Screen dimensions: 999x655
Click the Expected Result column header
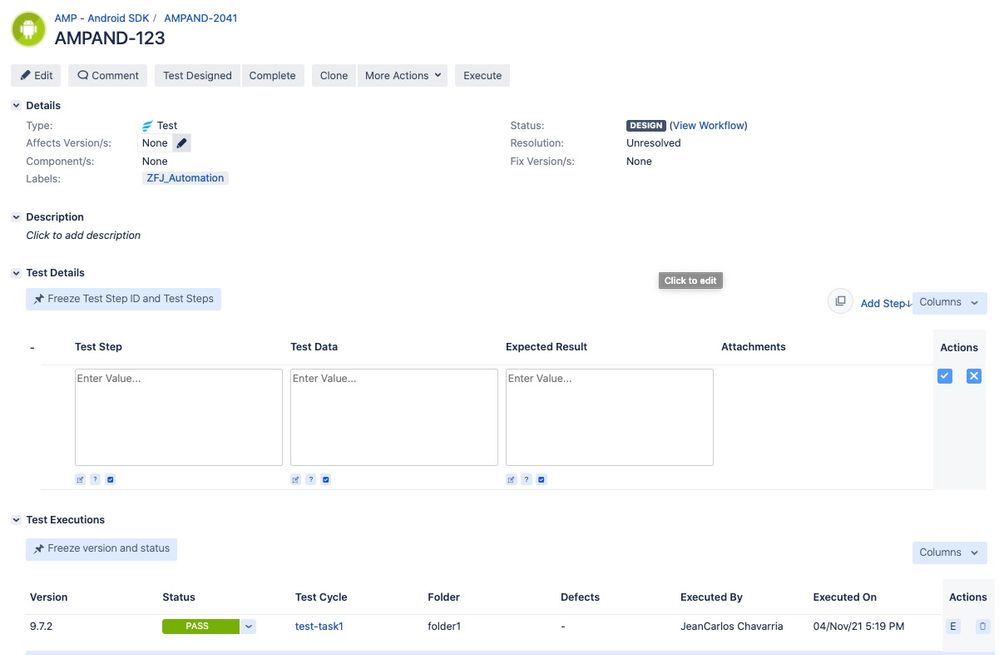(x=547, y=347)
